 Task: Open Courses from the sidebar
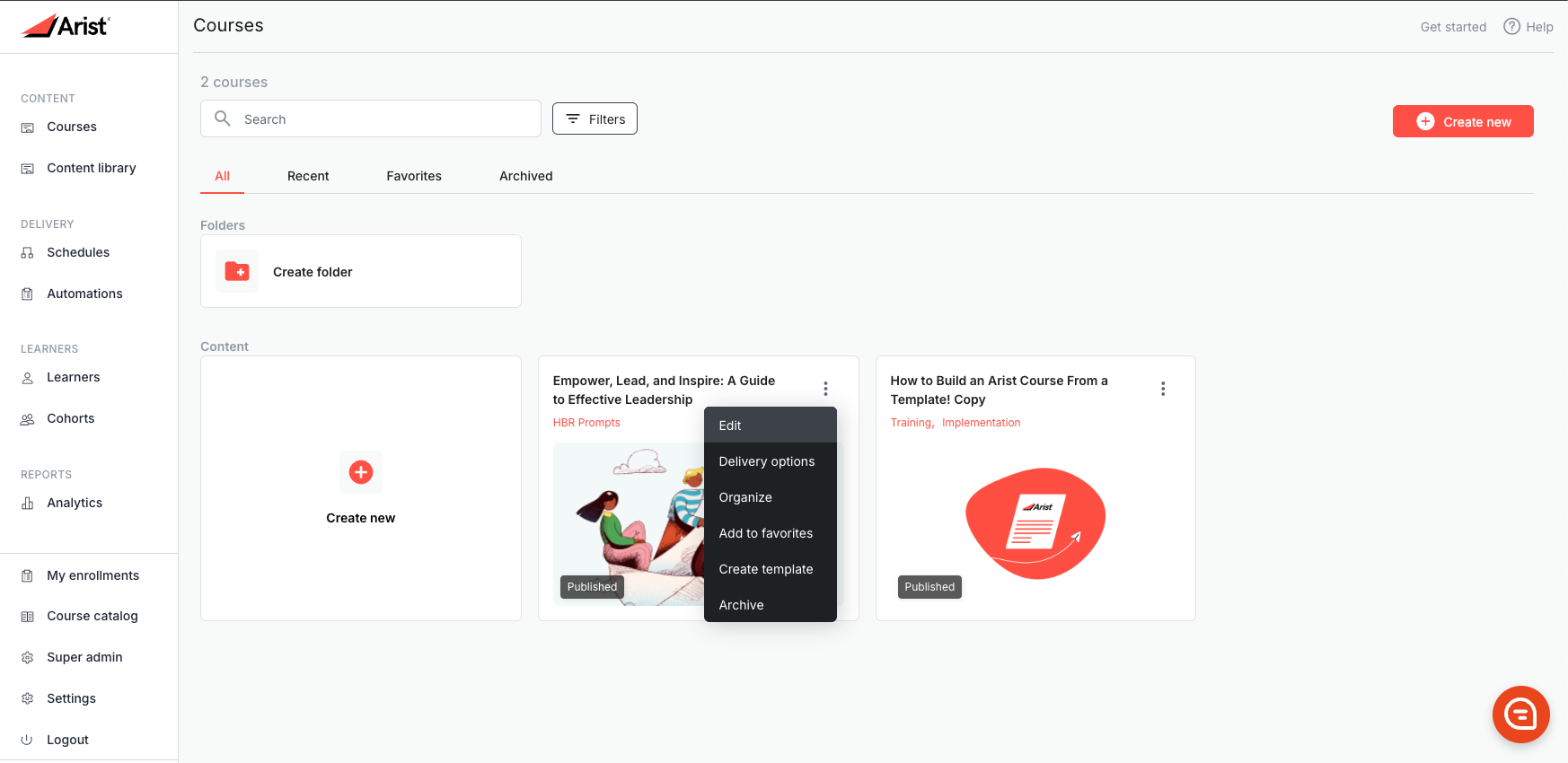pos(72,127)
